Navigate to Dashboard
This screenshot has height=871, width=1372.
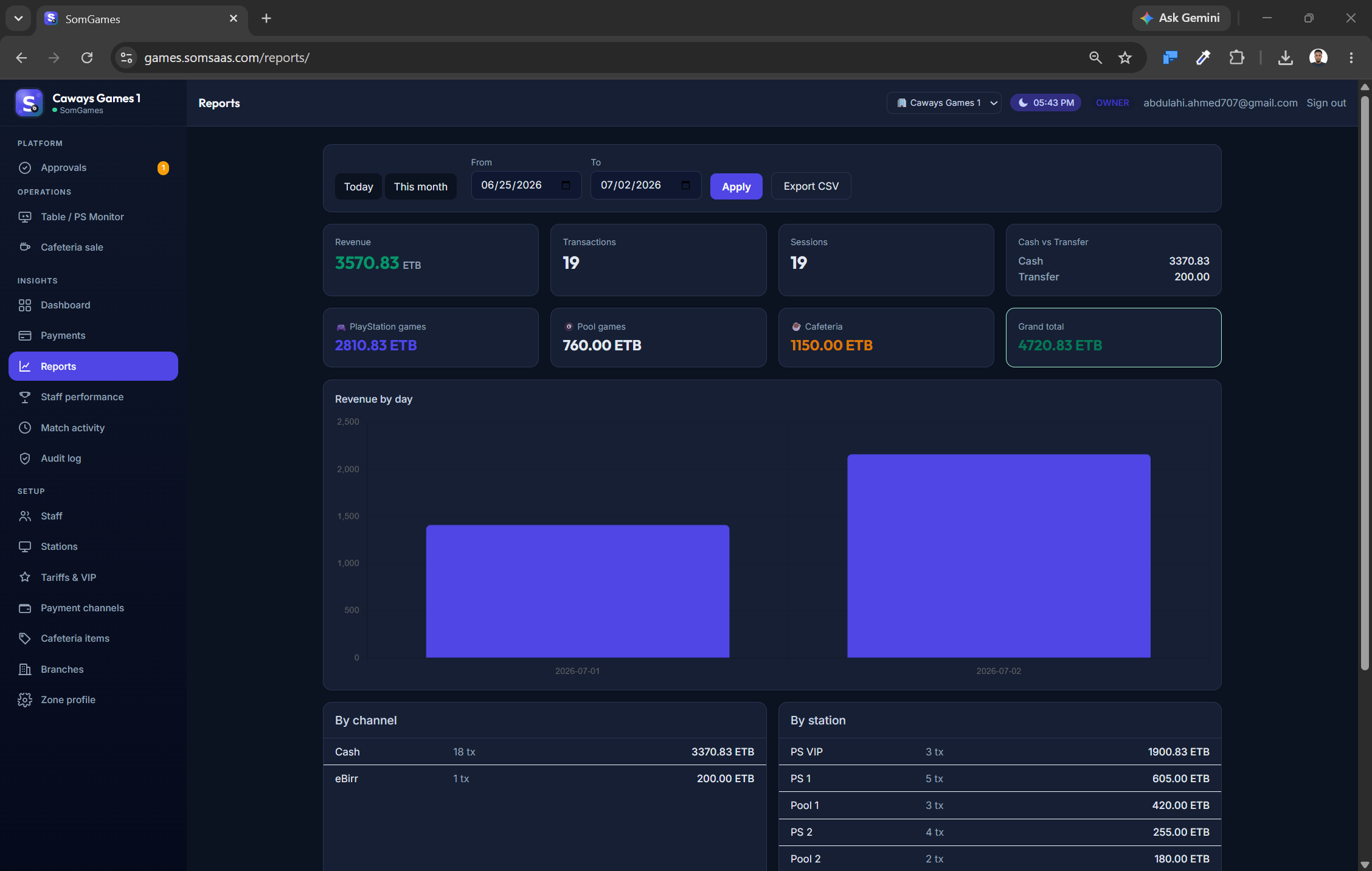93,305
